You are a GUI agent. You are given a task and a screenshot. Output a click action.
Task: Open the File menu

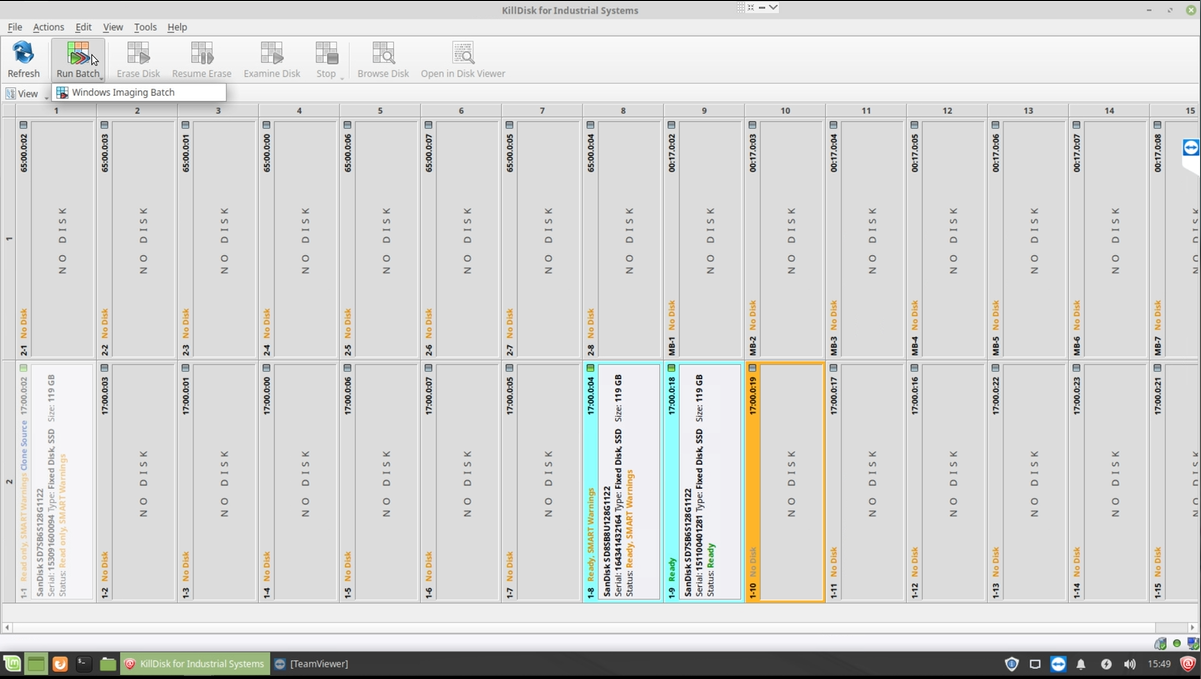(15, 27)
